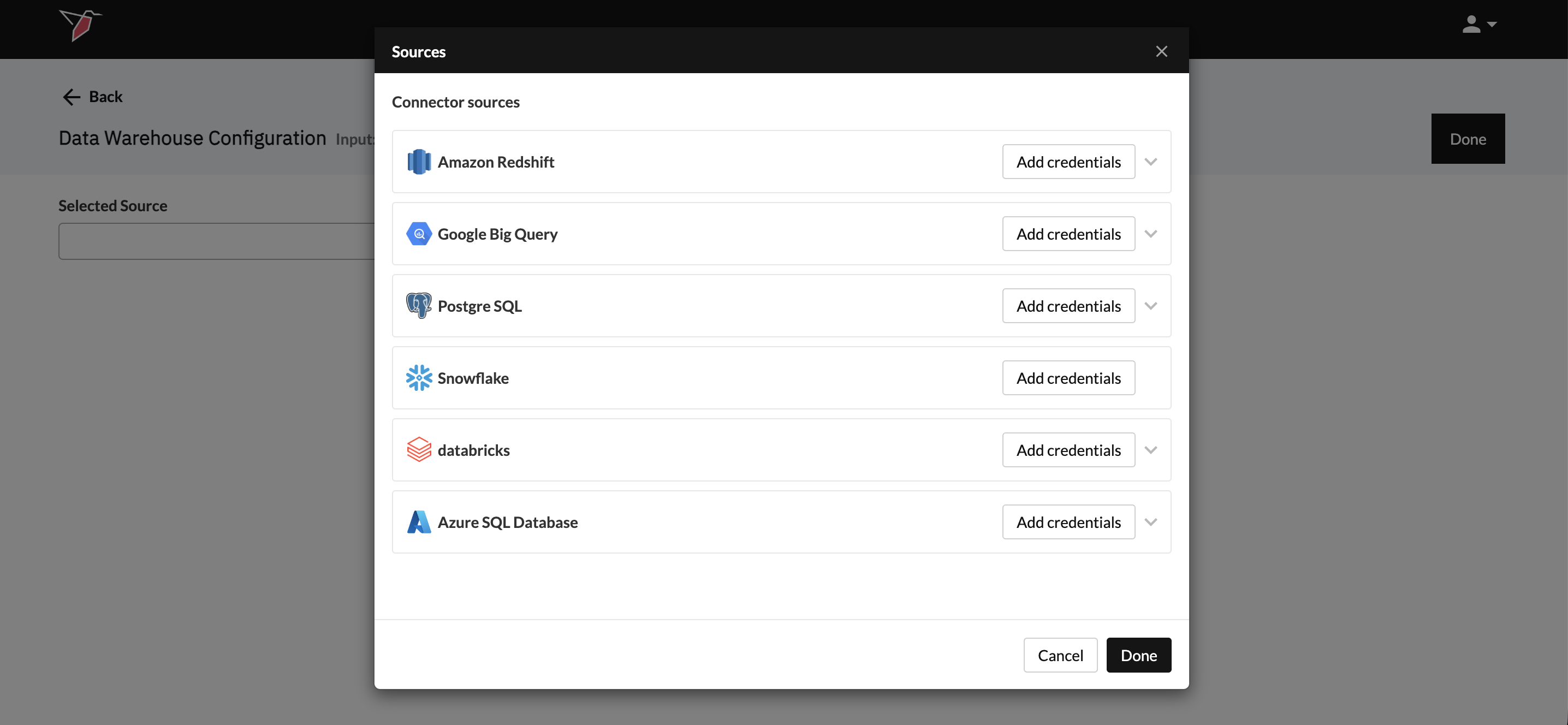Expand the Postgre SQL row chevron
The width and height of the screenshot is (1568, 725).
click(1150, 306)
